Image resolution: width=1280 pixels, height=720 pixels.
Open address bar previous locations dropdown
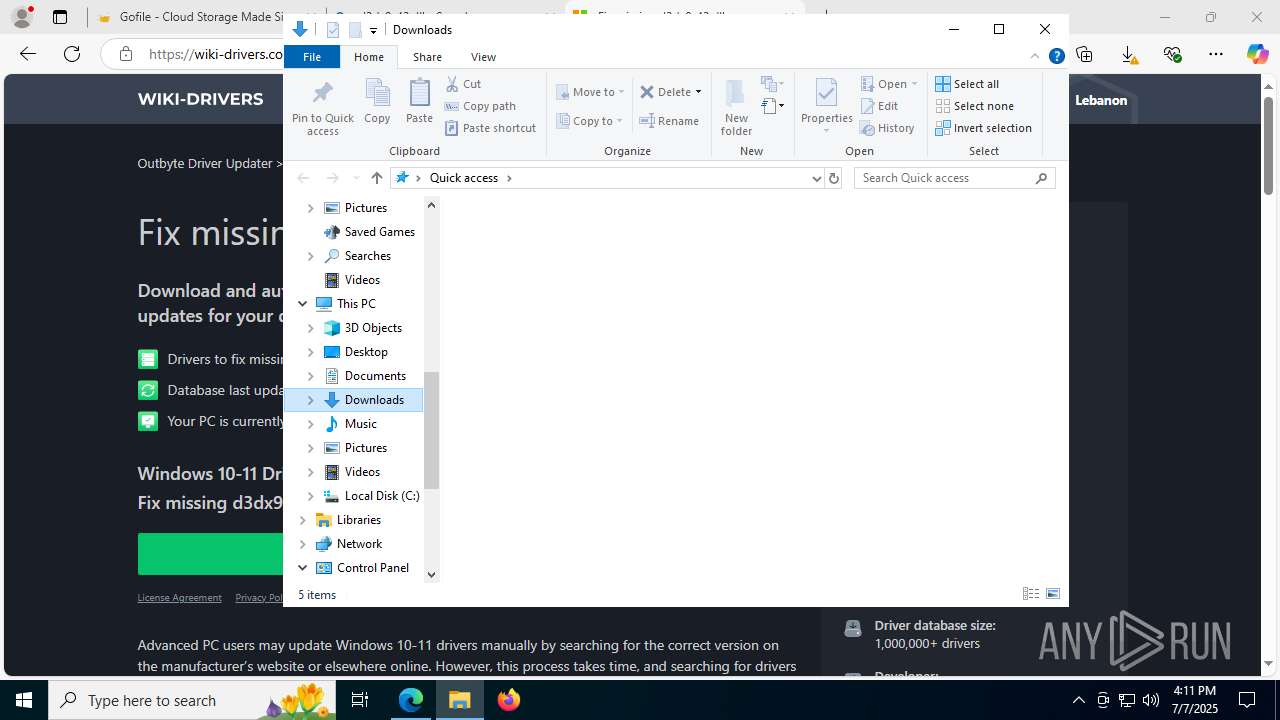816,178
